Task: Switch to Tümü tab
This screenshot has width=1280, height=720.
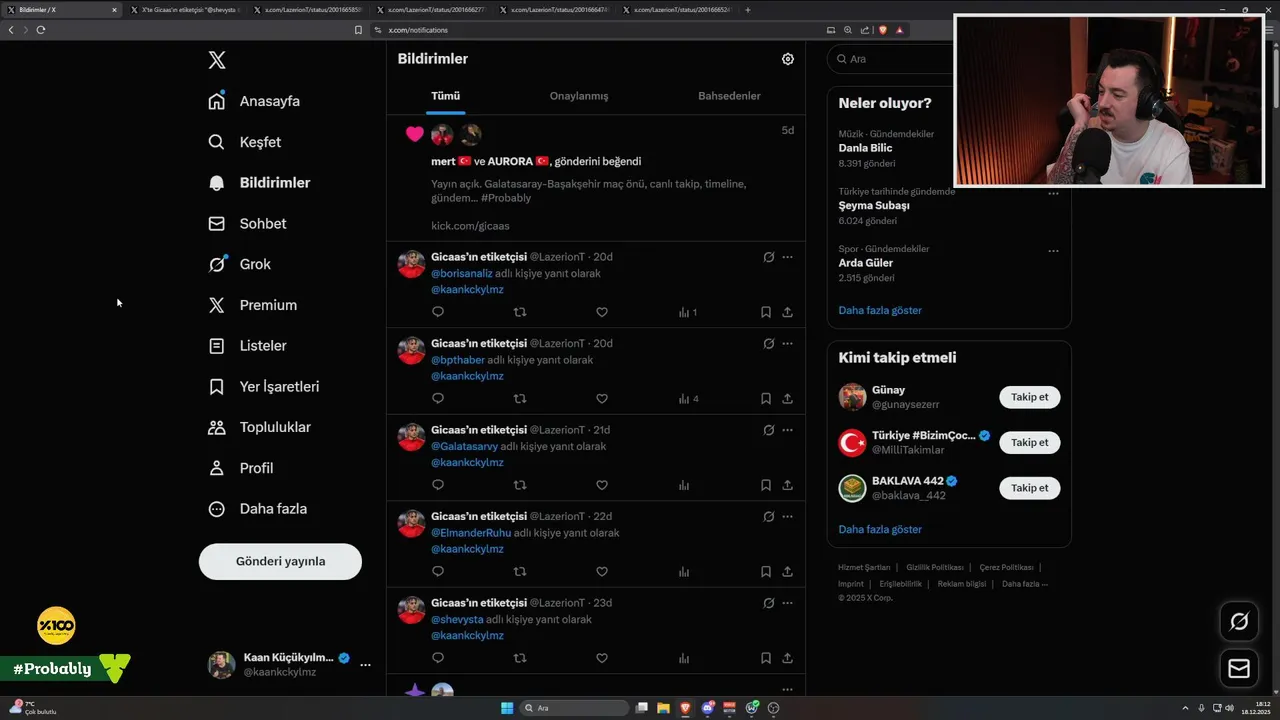Action: point(445,96)
